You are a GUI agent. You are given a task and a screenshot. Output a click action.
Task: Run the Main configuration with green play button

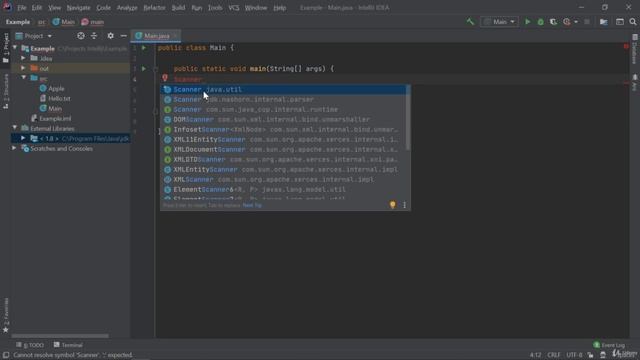point(527,22)
